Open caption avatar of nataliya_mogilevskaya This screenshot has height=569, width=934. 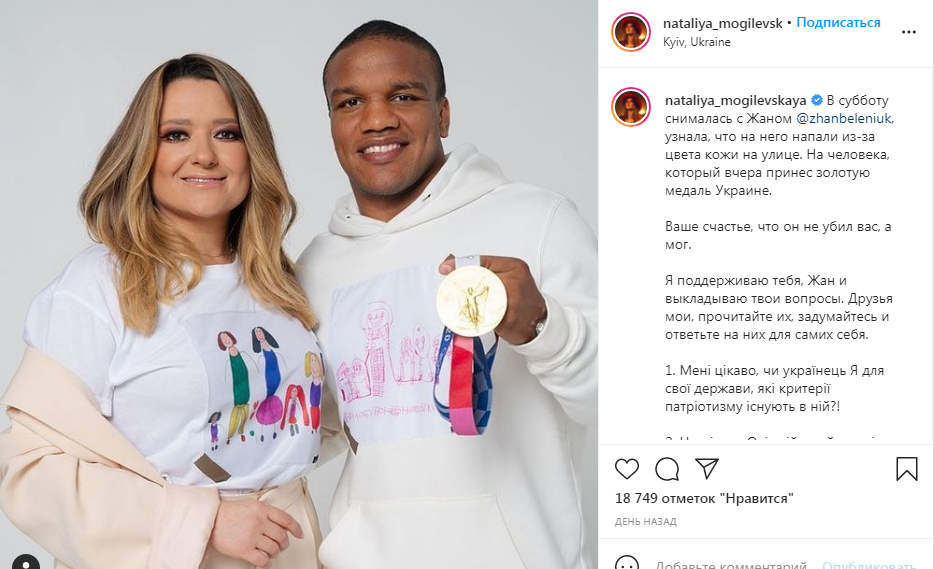click(631, 107)
